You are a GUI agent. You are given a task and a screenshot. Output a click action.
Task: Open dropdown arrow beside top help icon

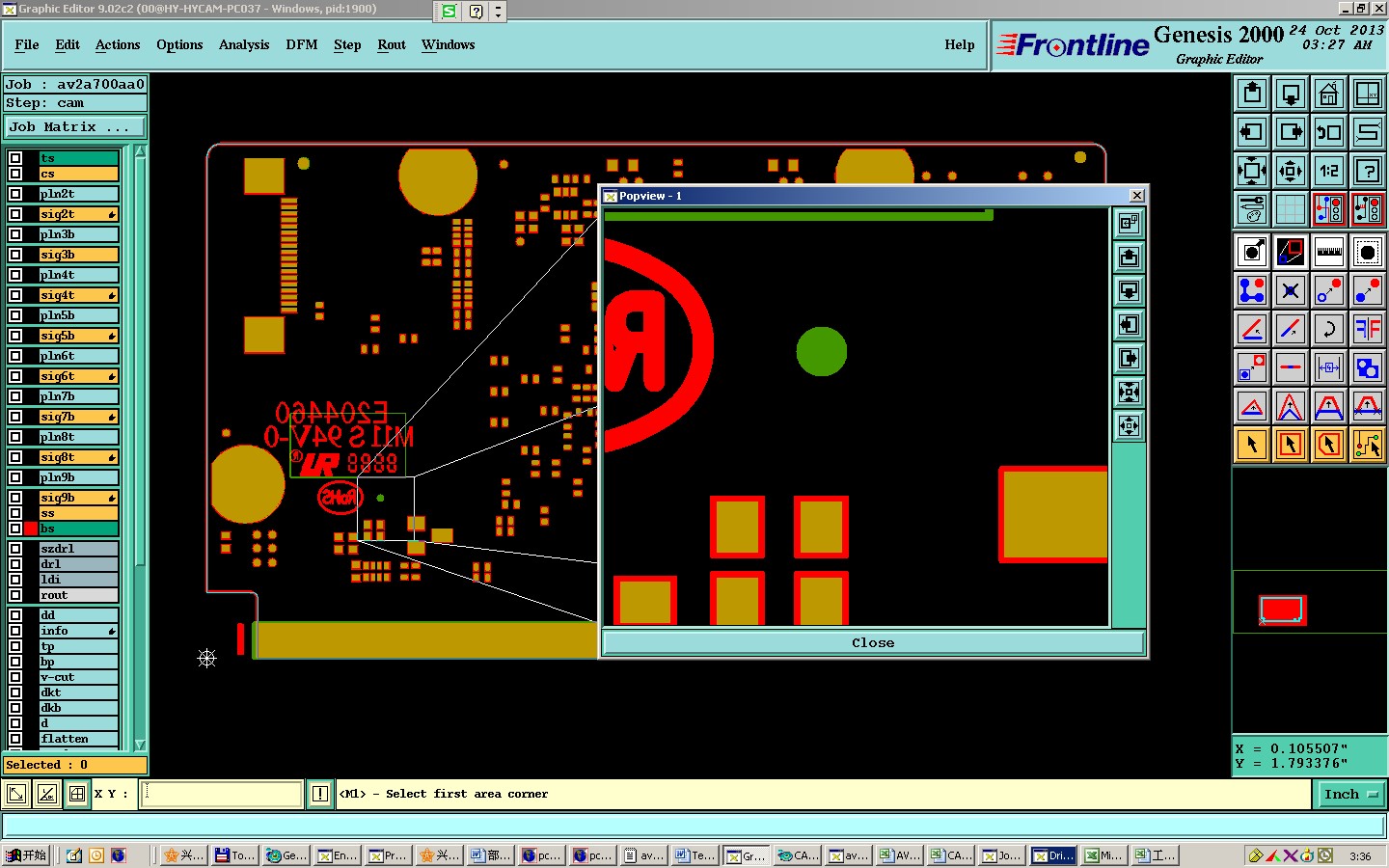click(x=498, y=12)
